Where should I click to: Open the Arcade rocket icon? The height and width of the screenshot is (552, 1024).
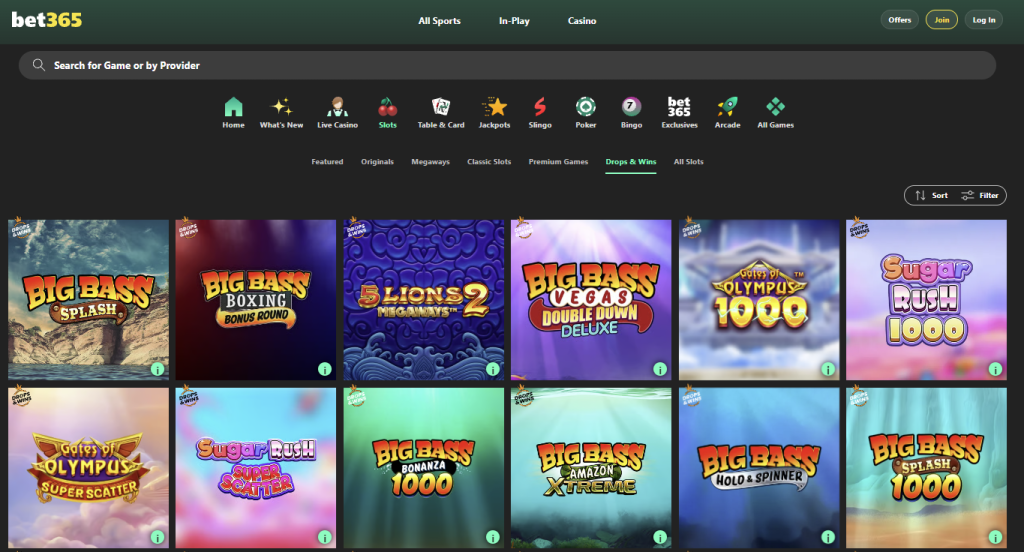[728, 106]
